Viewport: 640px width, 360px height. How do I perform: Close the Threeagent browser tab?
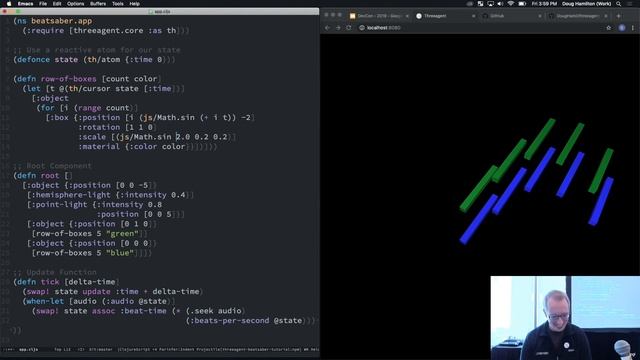473,16
